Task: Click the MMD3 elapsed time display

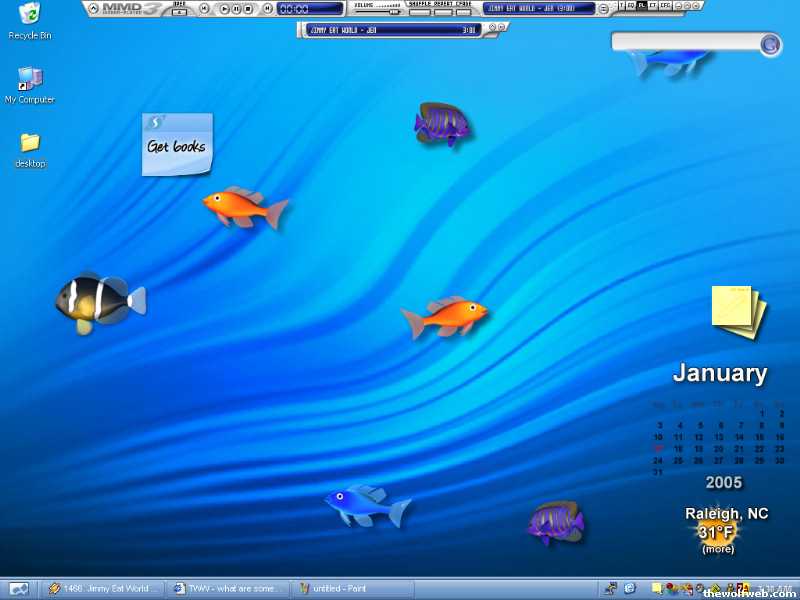Action: click(310, 9)
